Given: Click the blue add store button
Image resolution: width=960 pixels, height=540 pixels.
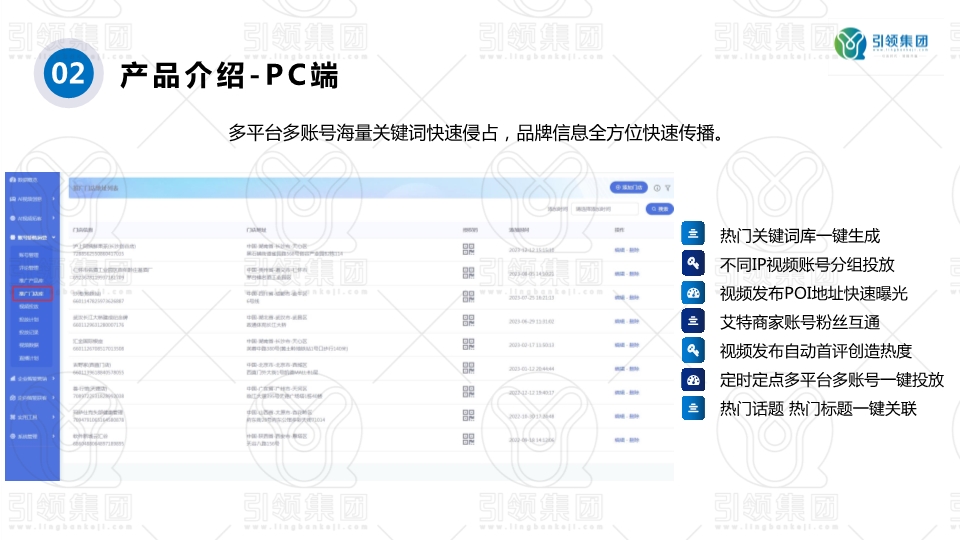Looking at the screenshot, I should tap(627, 187).
